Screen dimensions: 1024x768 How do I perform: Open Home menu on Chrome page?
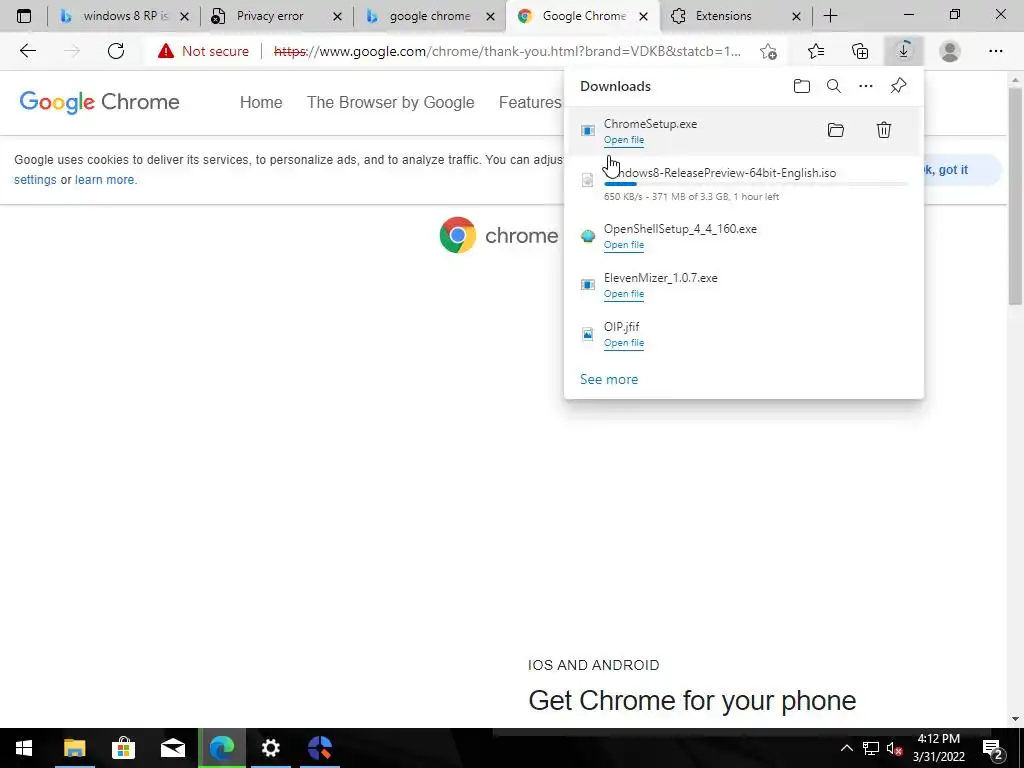261,103
